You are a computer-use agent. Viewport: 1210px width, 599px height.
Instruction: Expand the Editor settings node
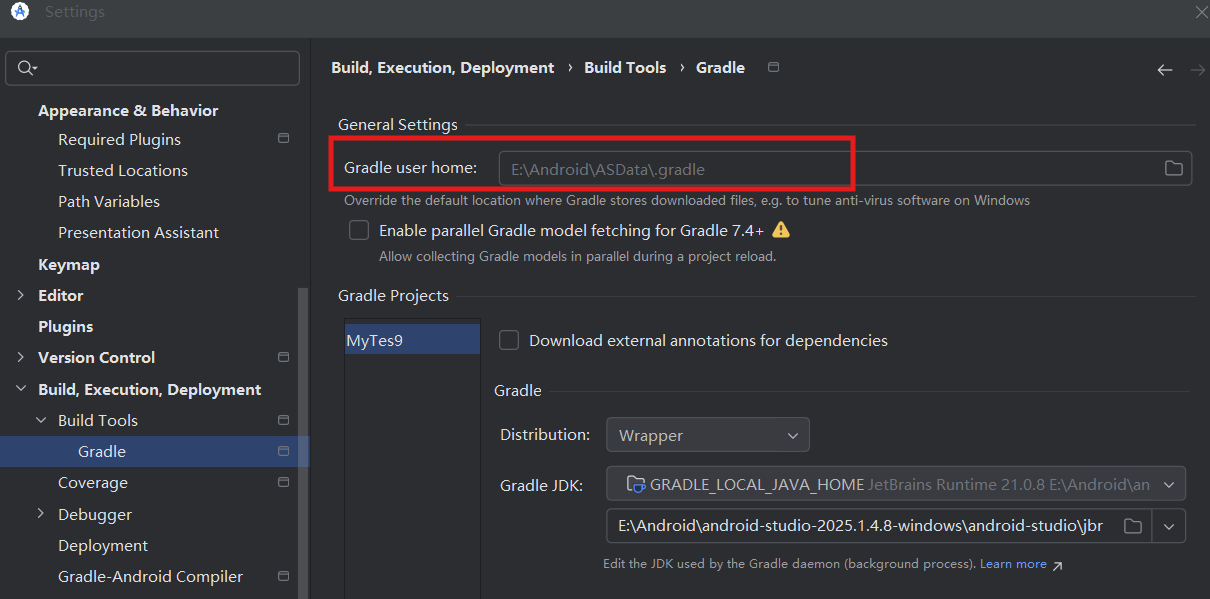tap(21, 295)
